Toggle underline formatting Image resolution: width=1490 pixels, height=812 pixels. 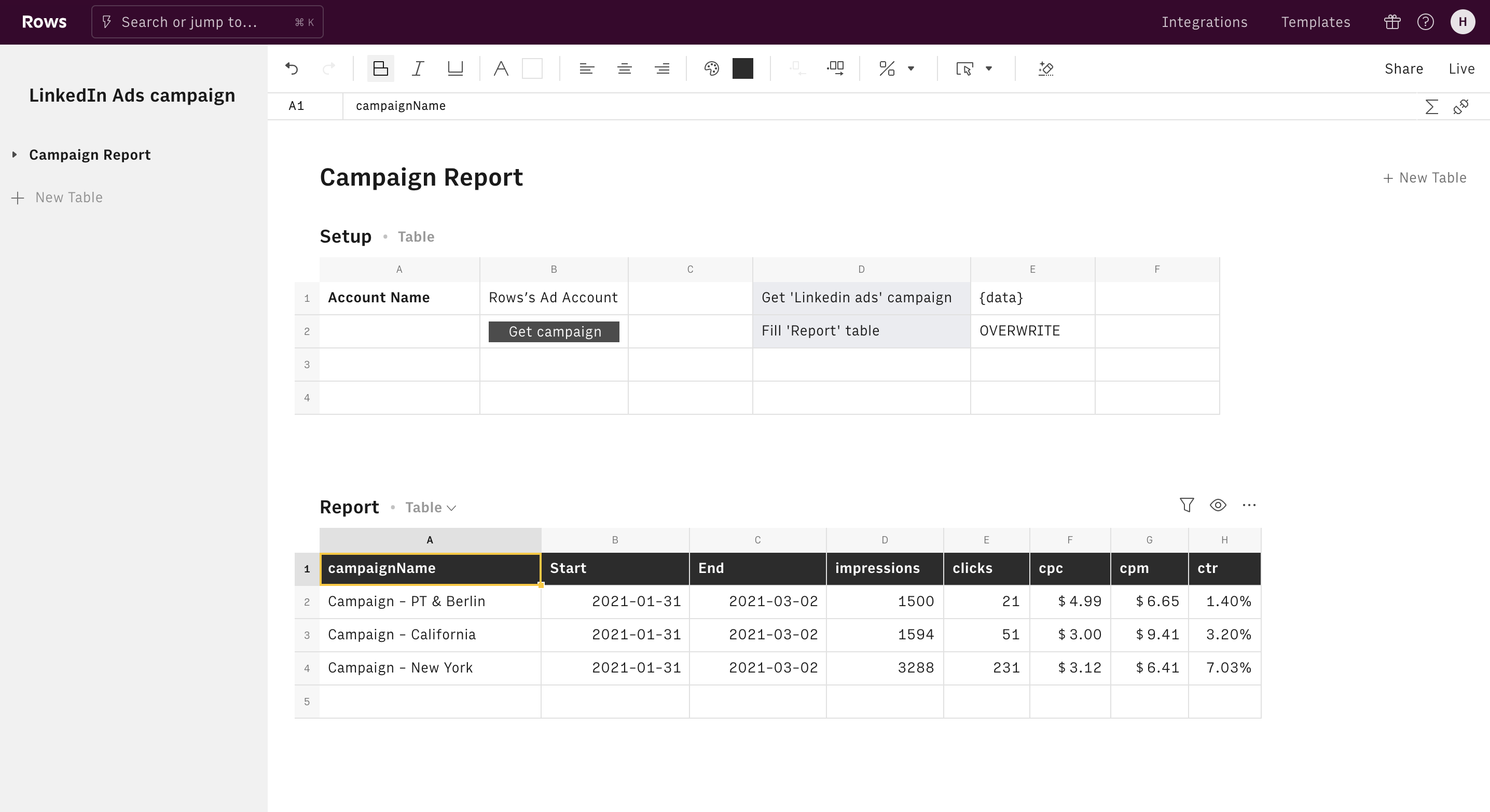455,69
